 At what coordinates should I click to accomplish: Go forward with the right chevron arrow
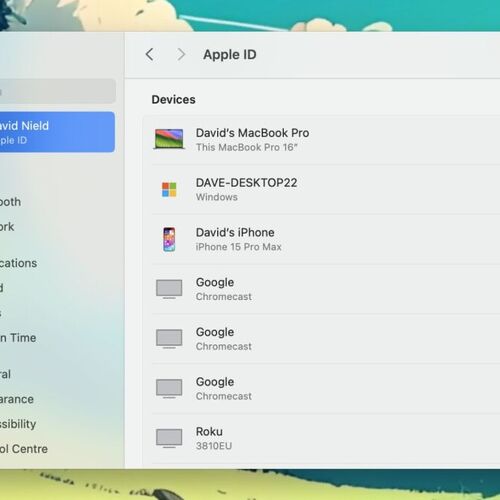click(x=181, y=54)
